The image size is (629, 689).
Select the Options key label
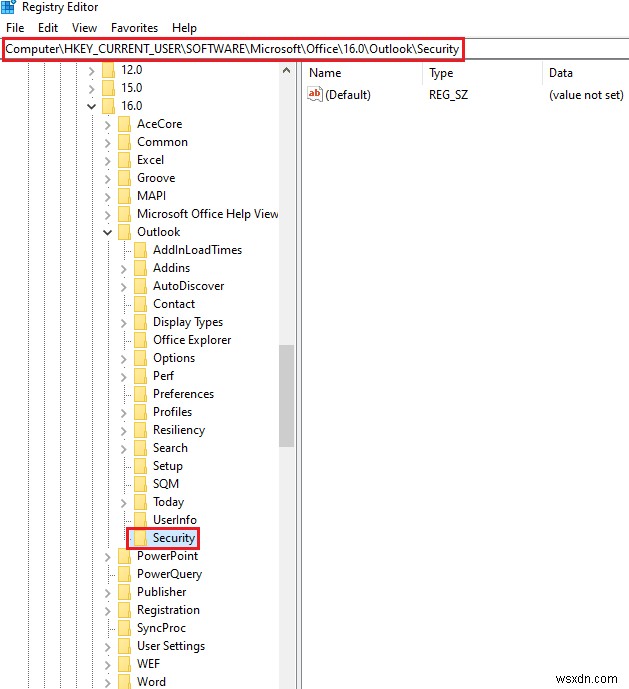click(x=174, y=358)
